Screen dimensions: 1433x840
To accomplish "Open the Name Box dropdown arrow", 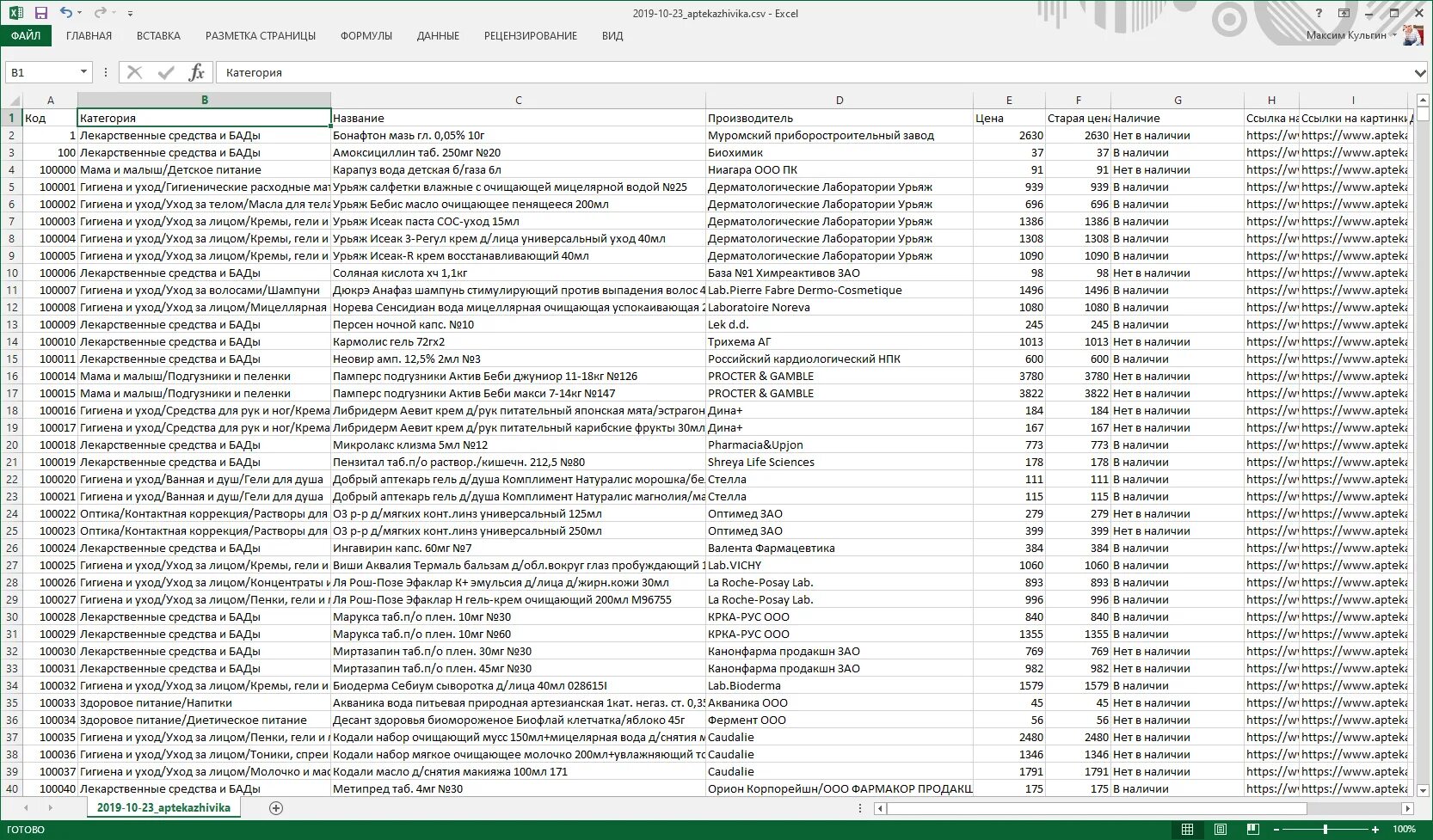I will pos(83,72).
